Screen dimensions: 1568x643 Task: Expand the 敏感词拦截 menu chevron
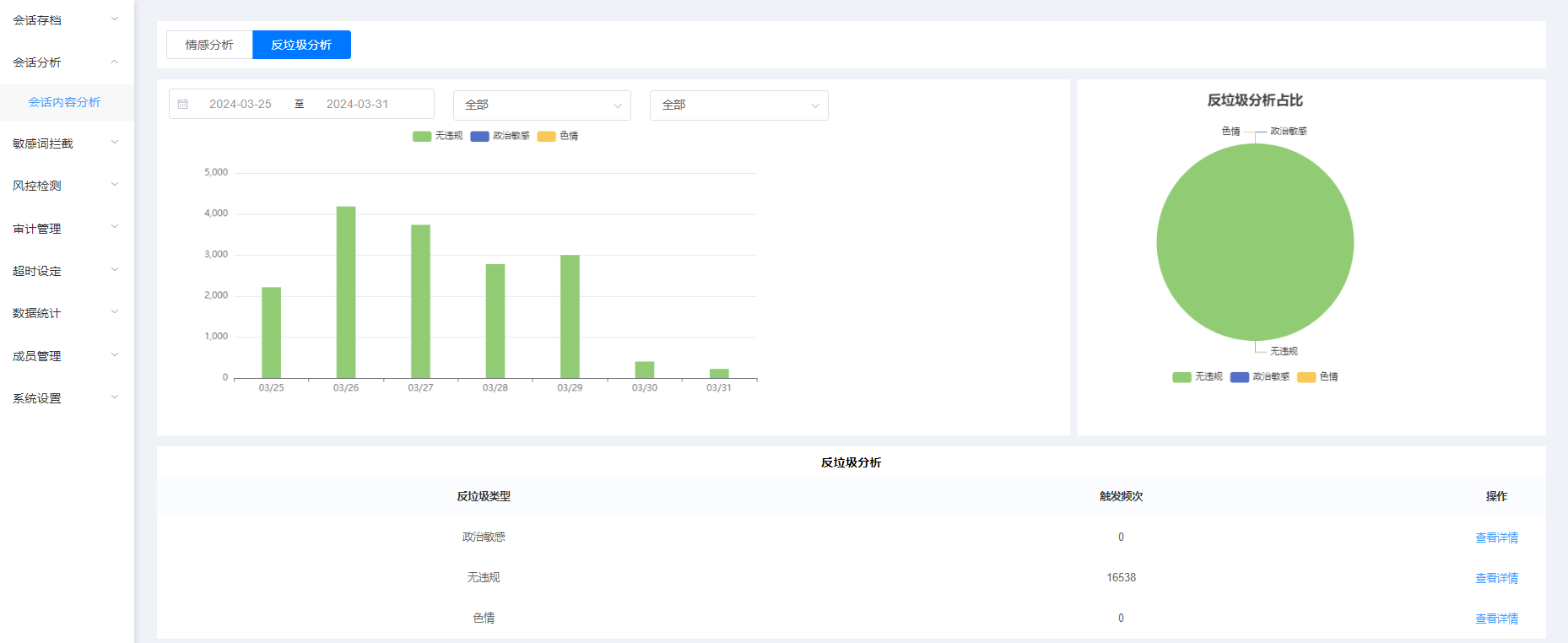click(115, 143)
